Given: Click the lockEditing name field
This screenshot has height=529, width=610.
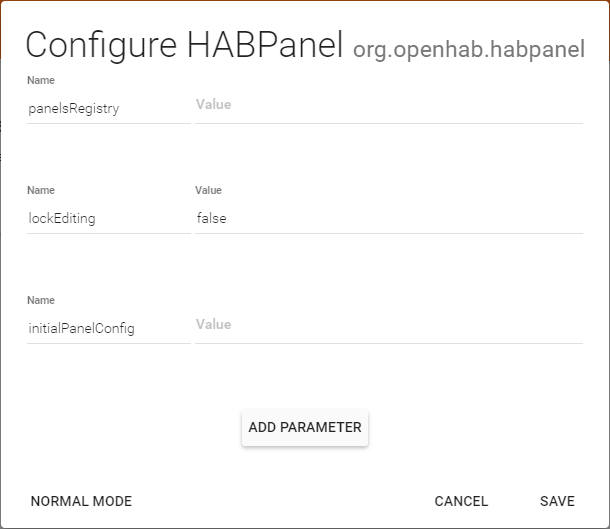Looking at the screenshot, I should 108,218.
